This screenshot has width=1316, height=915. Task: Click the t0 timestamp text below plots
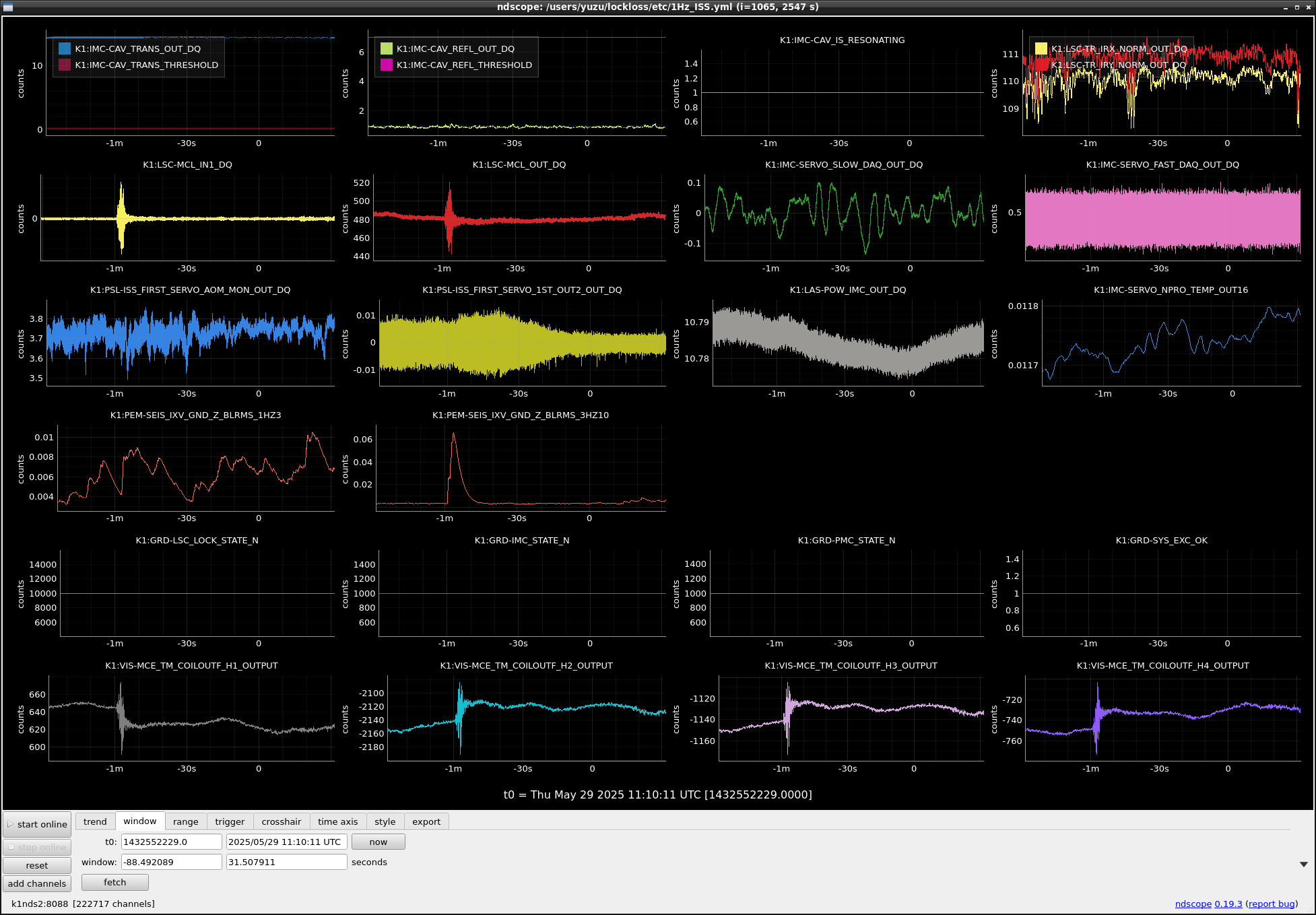[x=658, y=794]
